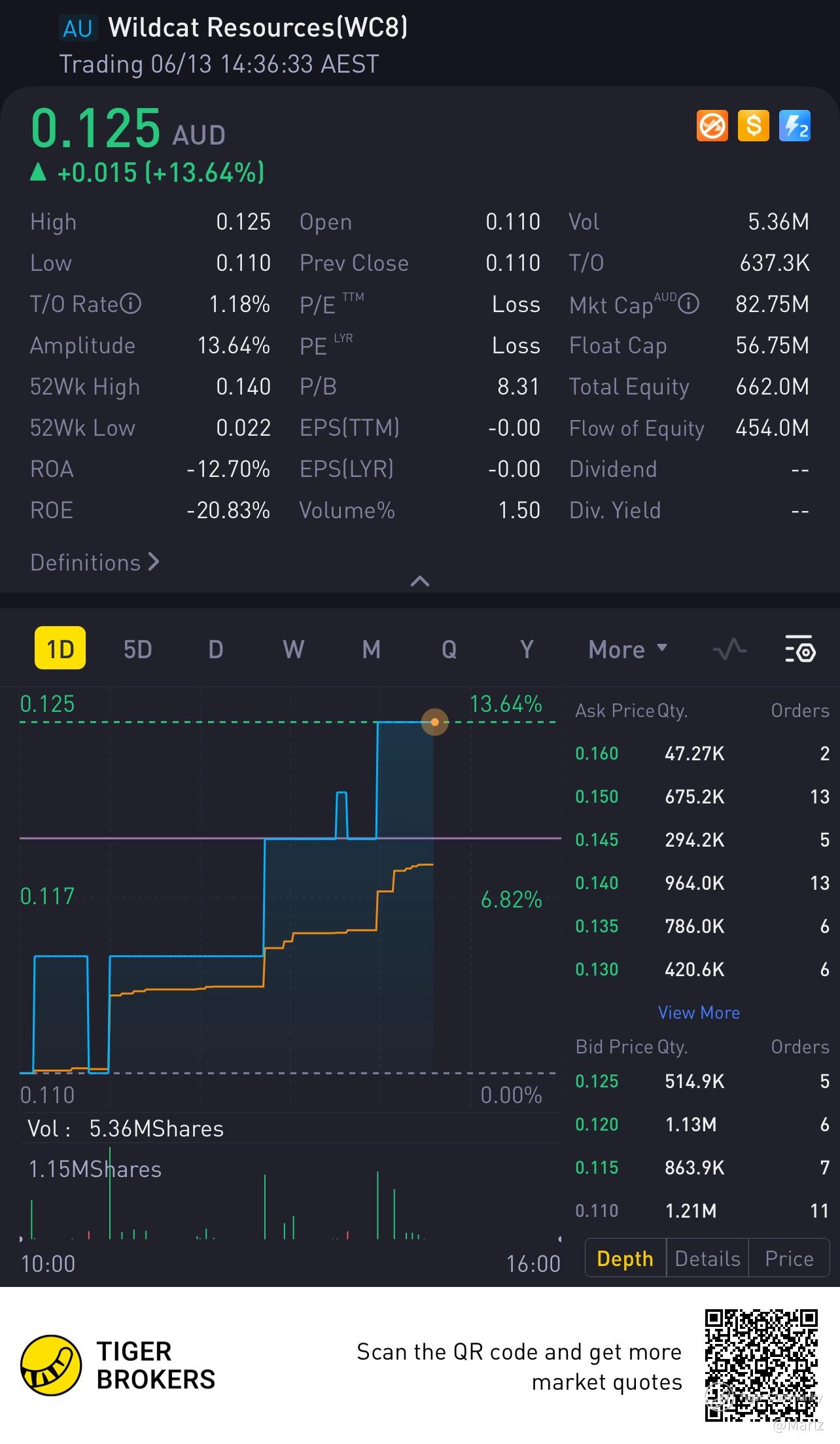Tap the orange price marker on chart
Viewport: 840px width, 1444px height.
point(435,722)
